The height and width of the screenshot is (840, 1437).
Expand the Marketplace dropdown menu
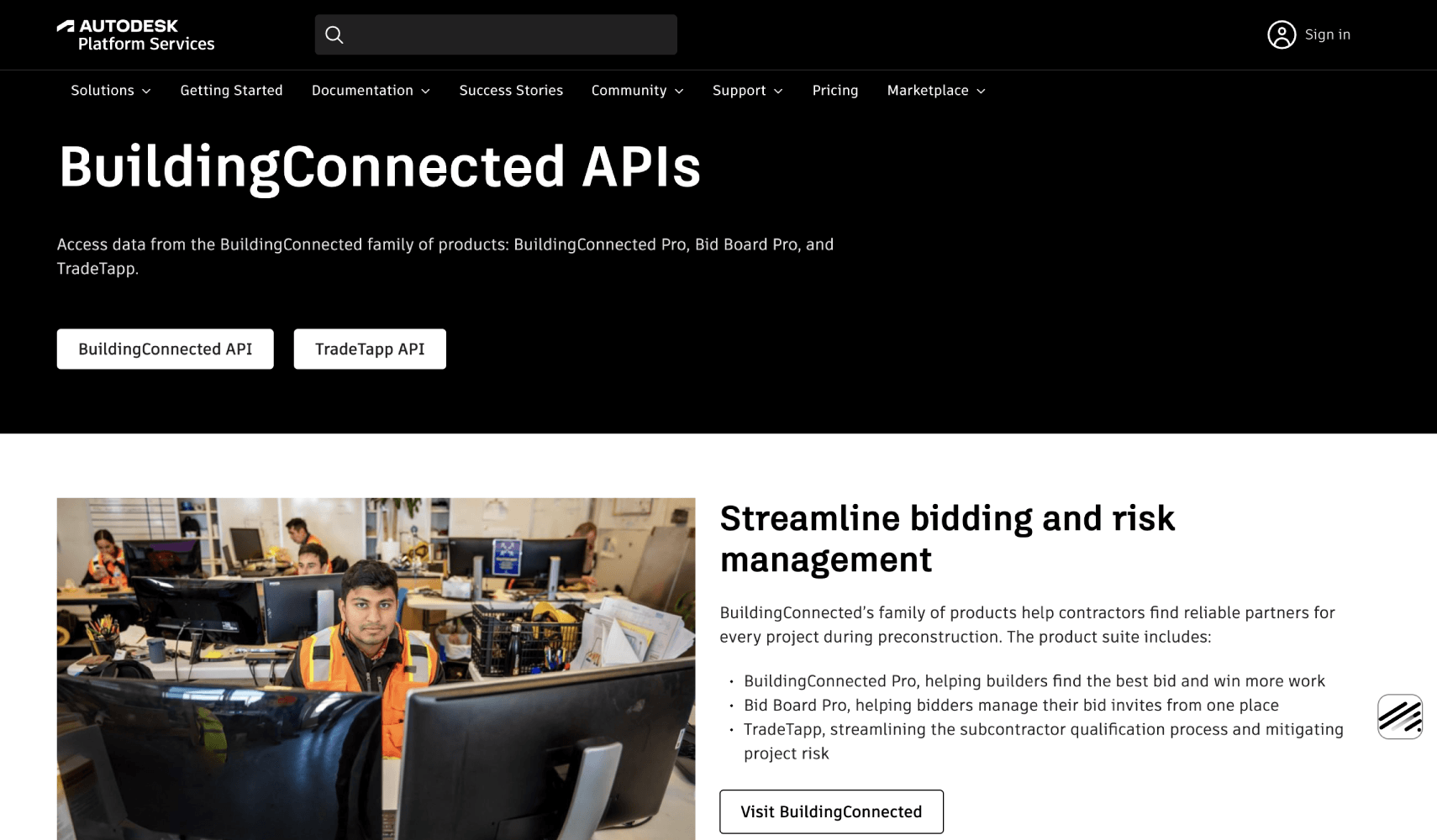936,90
